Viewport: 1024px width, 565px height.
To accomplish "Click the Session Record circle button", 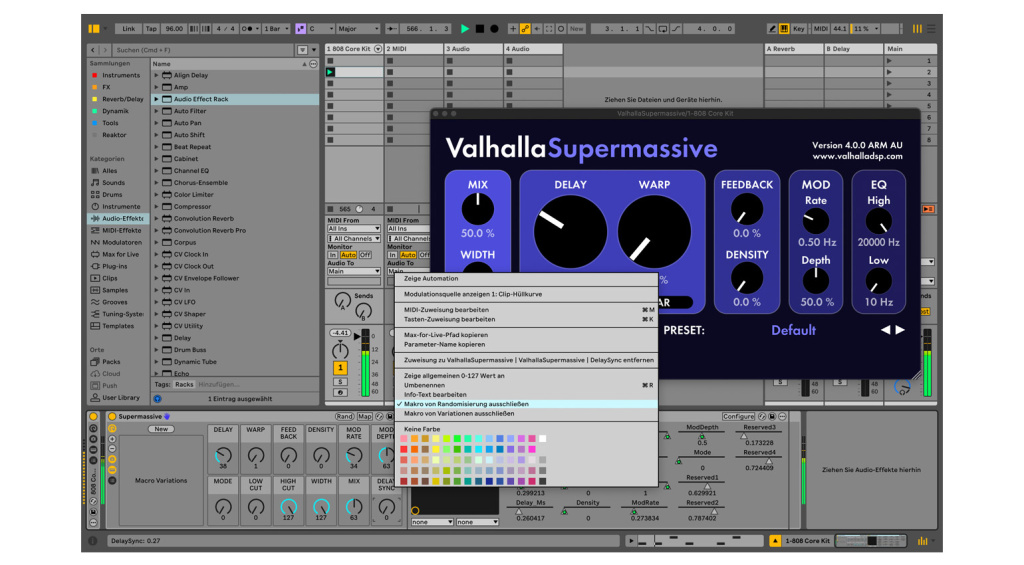I will 562,29.
